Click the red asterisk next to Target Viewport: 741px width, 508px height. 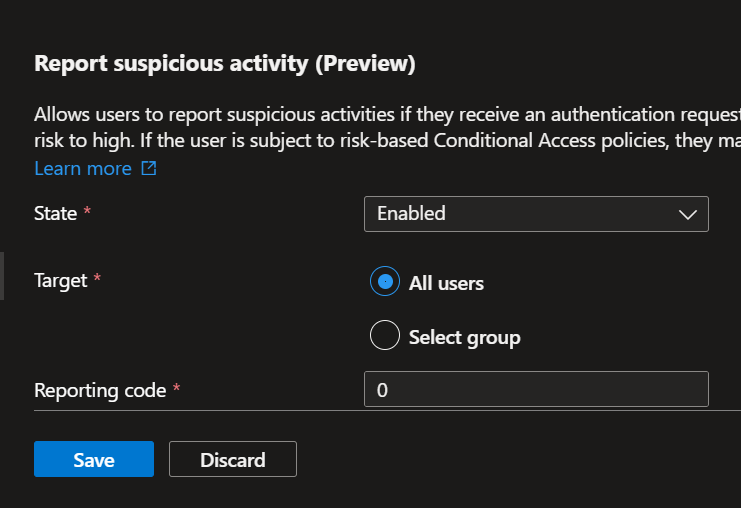pos(97,281)
